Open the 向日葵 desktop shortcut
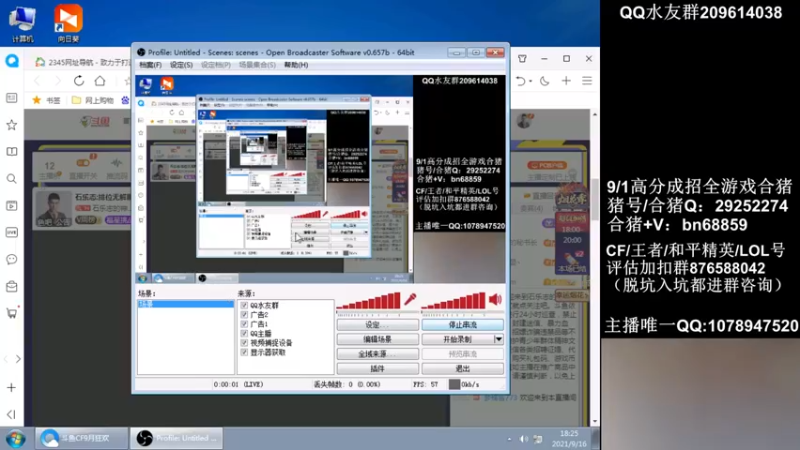The width and height of the screenshot is (800, 450). [x=68, y=23]
